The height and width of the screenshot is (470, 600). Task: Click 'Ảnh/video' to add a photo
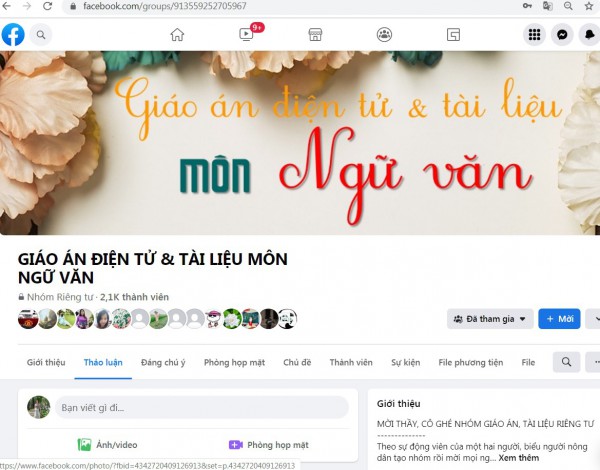pos(108,444)
